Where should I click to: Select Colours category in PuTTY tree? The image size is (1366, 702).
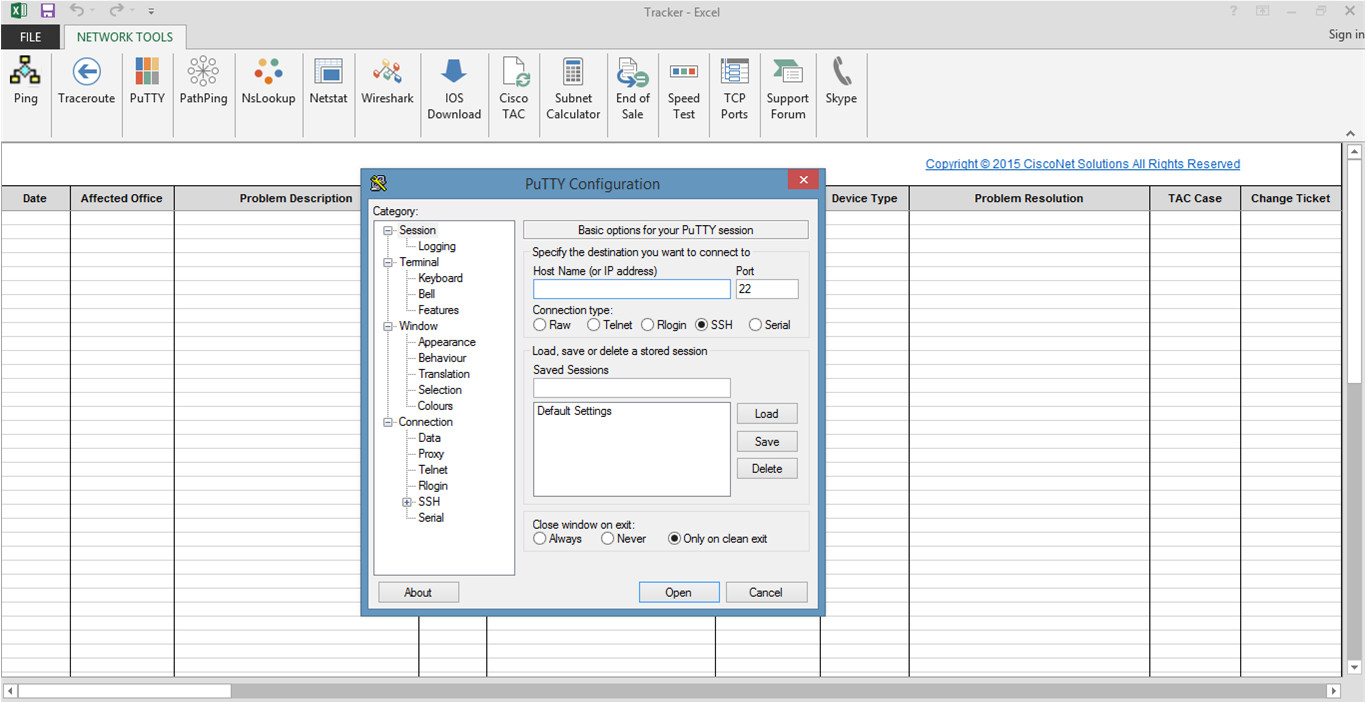click(435, 406)
